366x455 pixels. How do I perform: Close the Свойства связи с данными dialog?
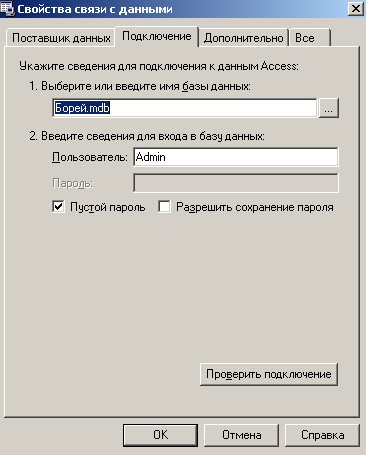356,8
